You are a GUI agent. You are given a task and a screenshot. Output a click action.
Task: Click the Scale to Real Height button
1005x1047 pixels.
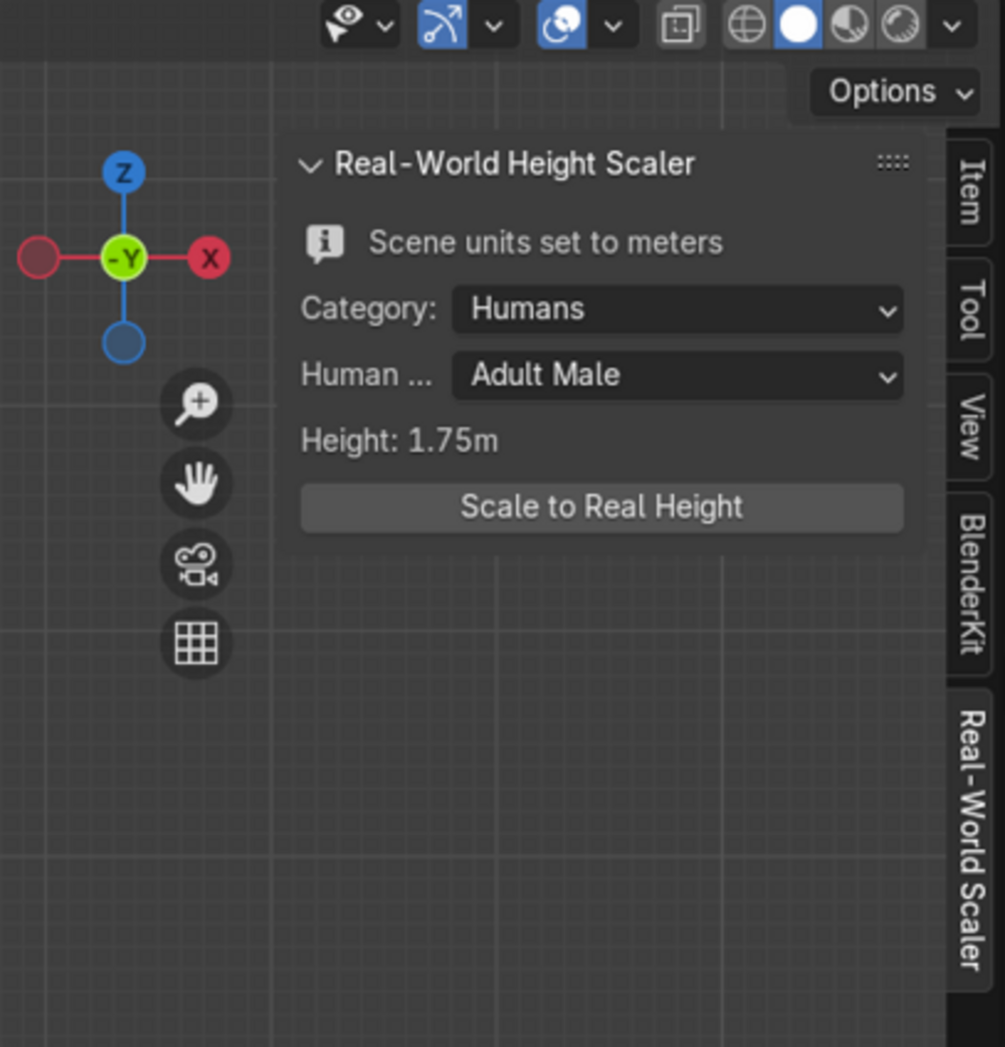coord(602,507)
